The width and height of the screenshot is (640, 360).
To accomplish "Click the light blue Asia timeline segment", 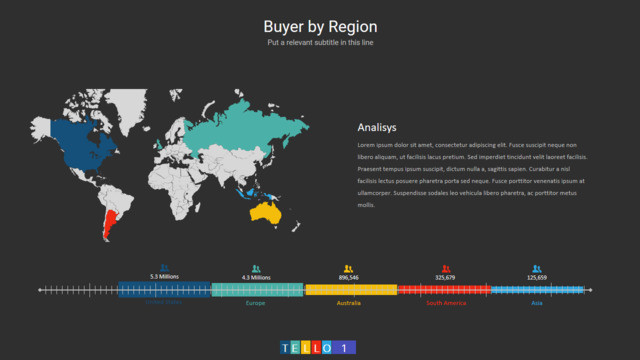I will click(537, 290).
